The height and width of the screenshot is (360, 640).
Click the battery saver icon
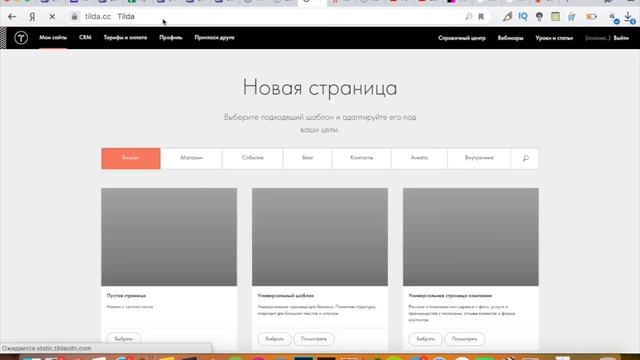click(x=591, y=17)
